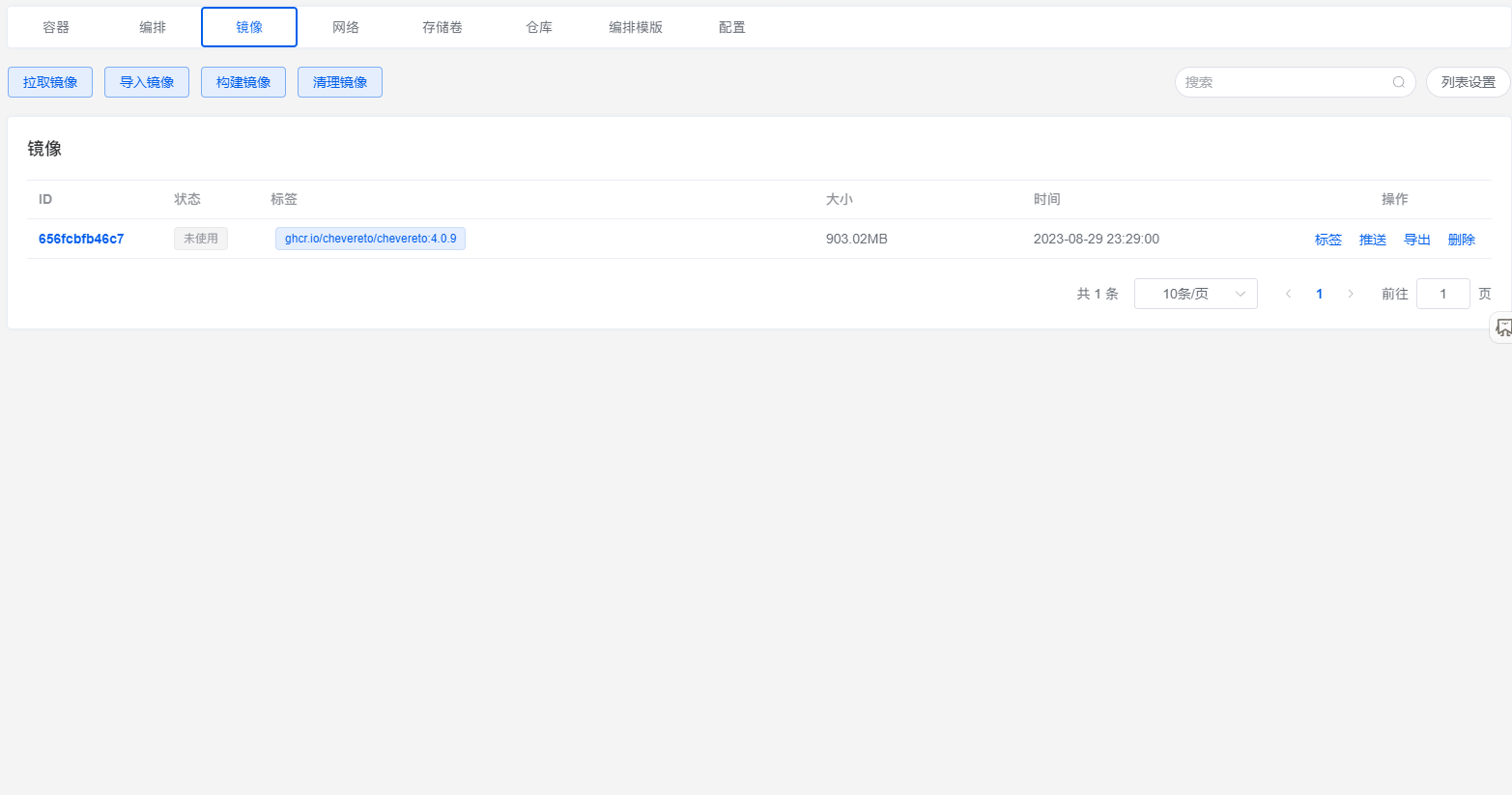Open 列表设置 list settings

(1469, 82)
